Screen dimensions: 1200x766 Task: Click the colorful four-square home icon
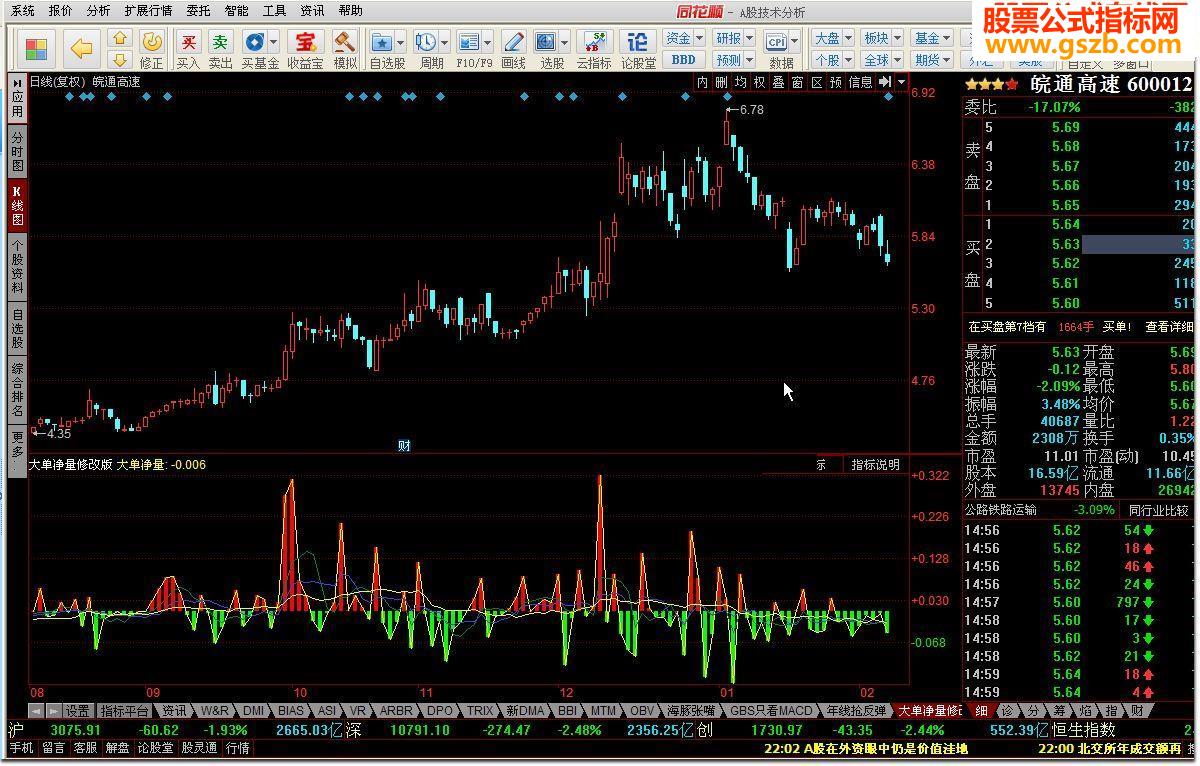click(36, 49)
